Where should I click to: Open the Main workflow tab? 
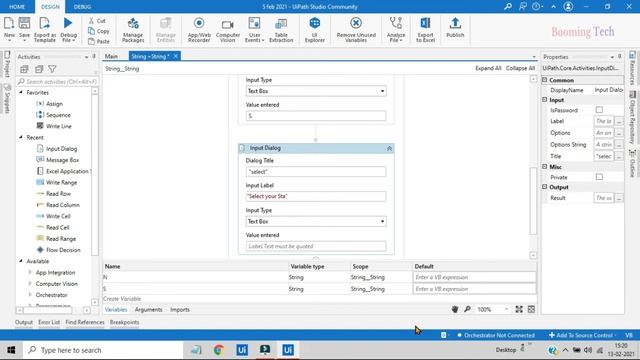click(111, 56)
